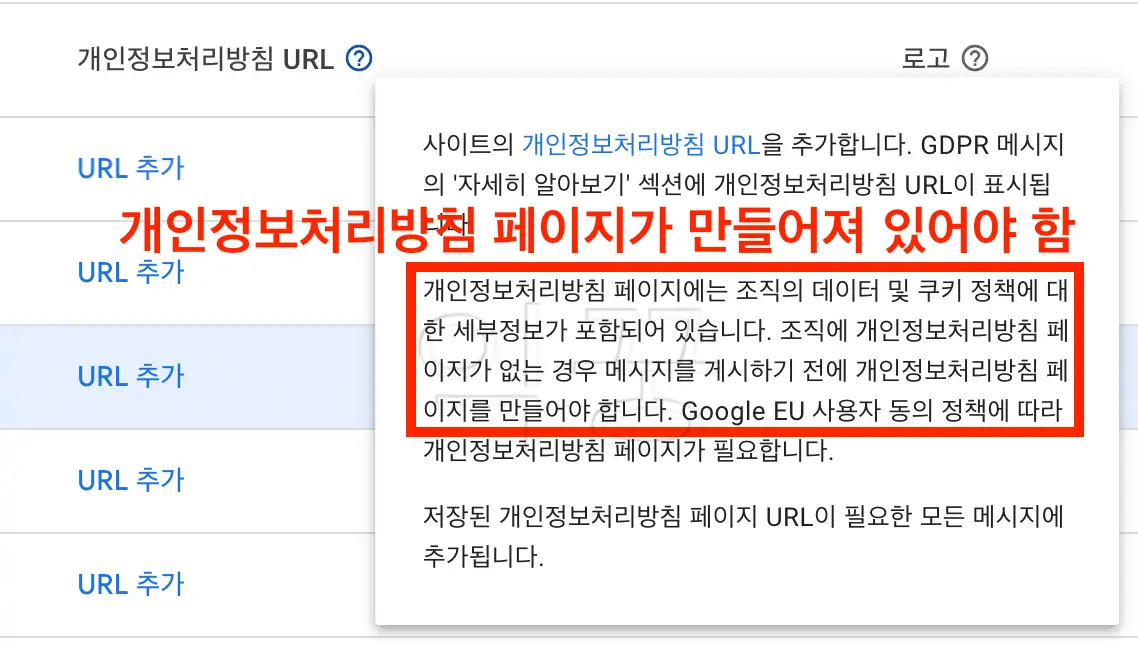
Task: Click the 로고 help question mark icon
Action: click(x=975, y=58)
